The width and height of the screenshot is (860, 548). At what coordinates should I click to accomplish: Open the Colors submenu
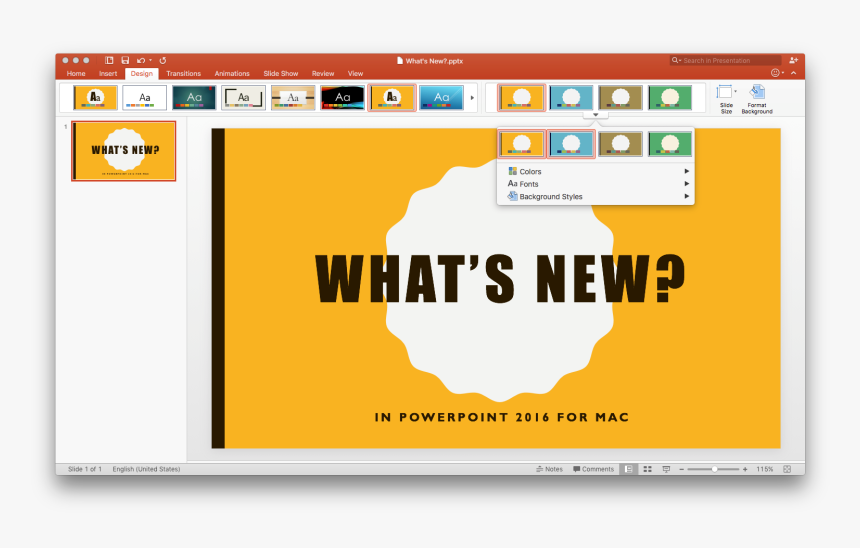[x=596, y=171]
